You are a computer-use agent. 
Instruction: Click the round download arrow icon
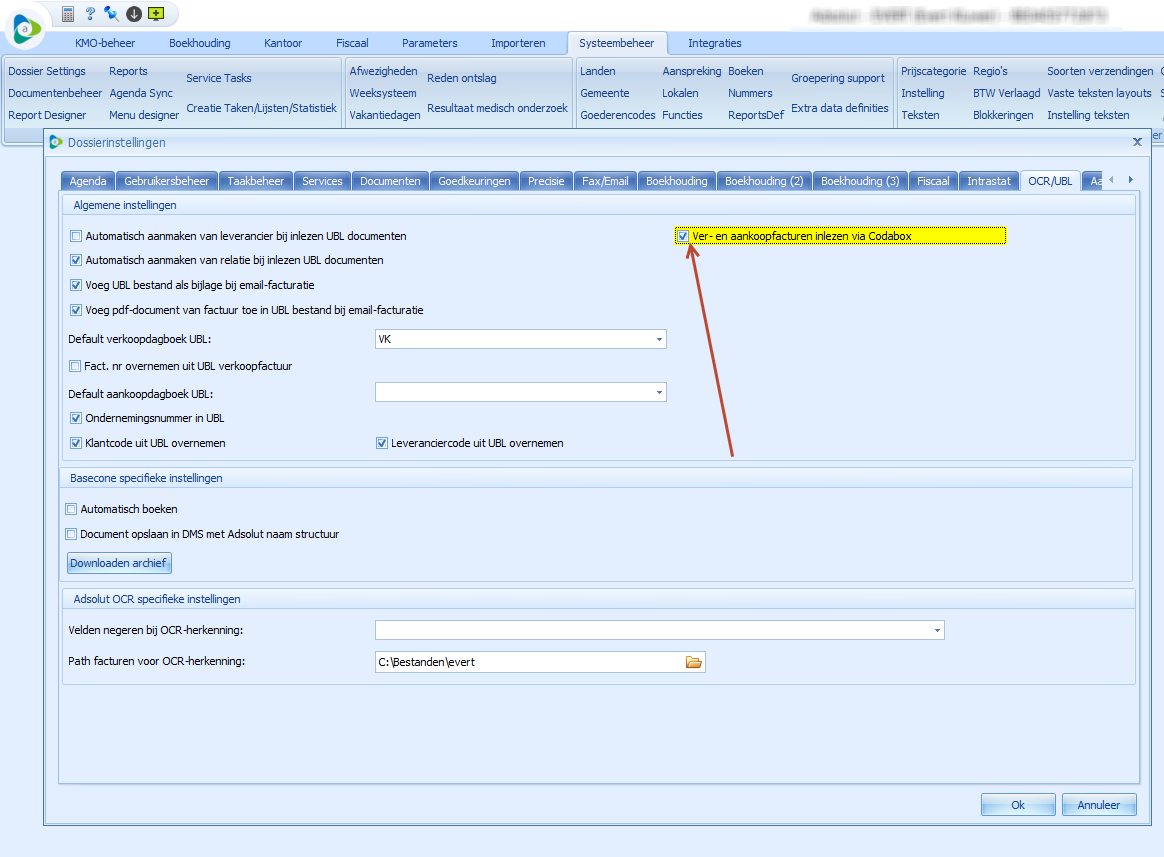coord(133,14)
